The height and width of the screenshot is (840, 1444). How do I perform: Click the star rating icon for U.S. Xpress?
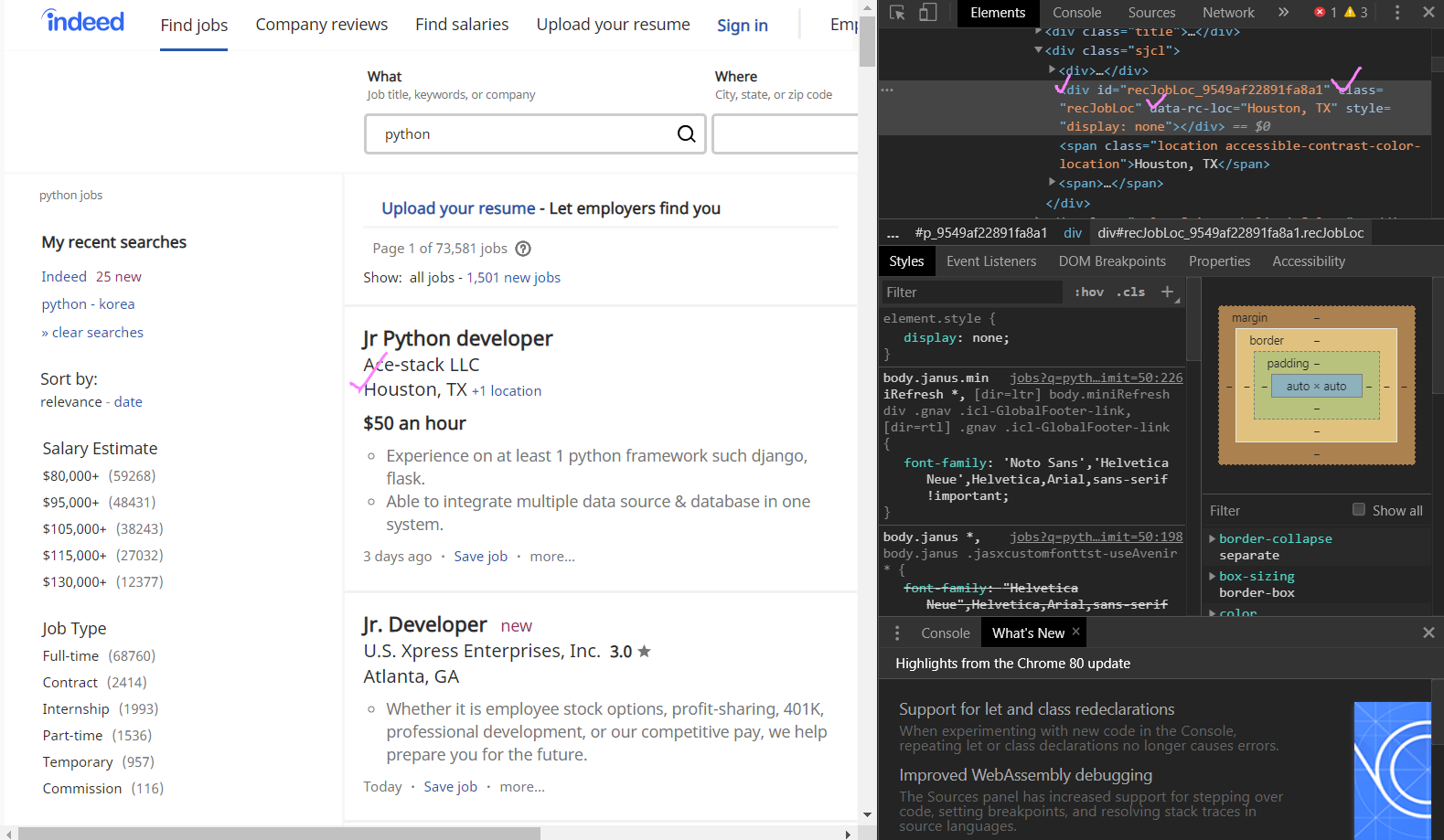point(644,651)
